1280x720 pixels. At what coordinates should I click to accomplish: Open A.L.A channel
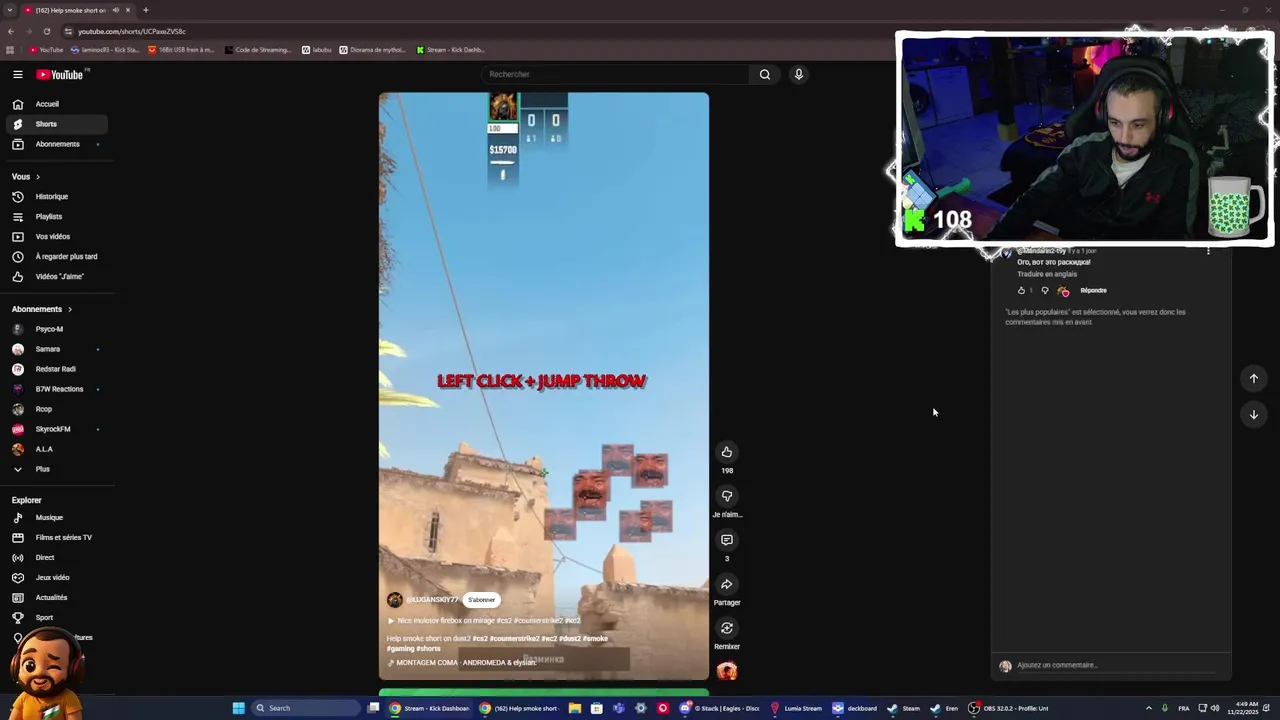(56, 449)
